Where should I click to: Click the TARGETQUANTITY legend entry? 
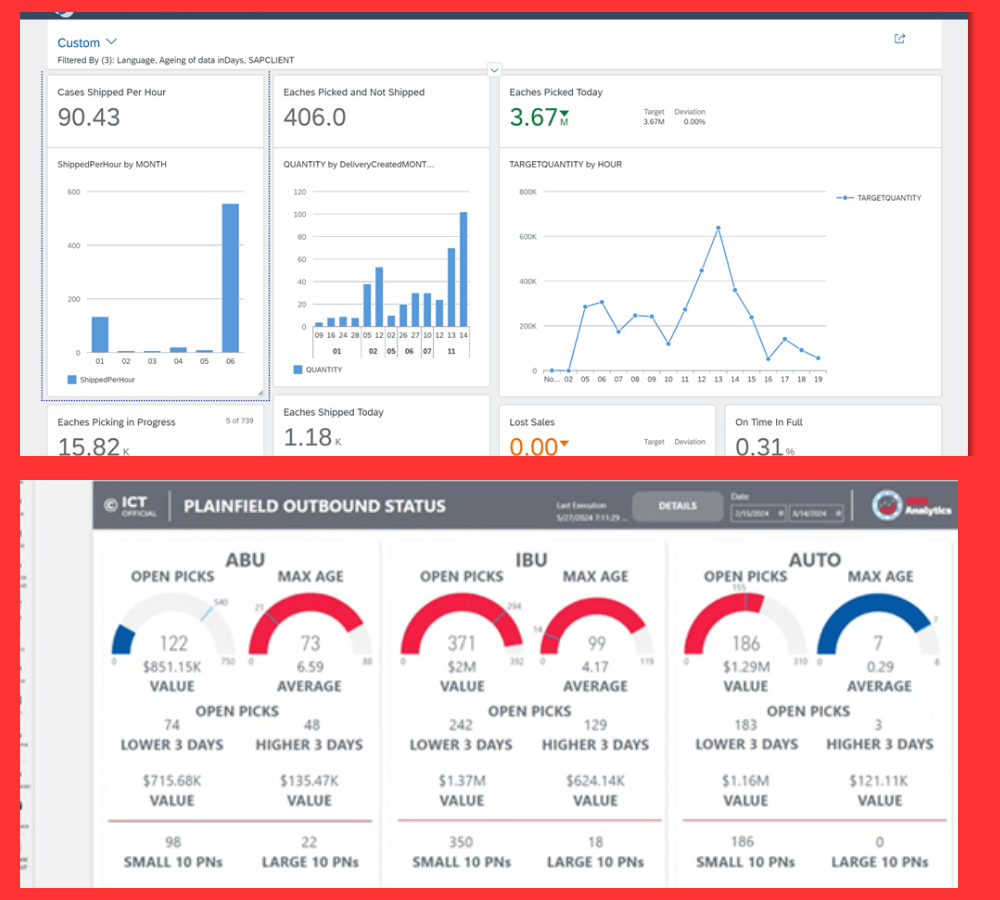point(879,198)
